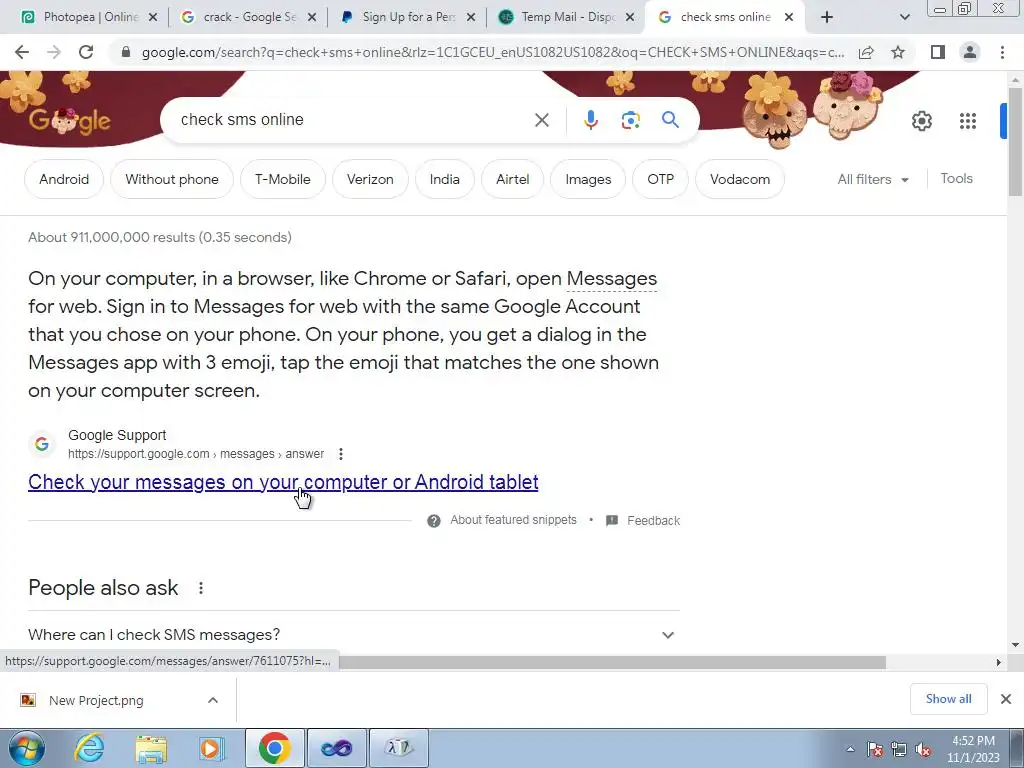The height and width of the screenshot is (768, 1024).
Task: Show hidden system tray icons
Action: (x=850, y=750)
